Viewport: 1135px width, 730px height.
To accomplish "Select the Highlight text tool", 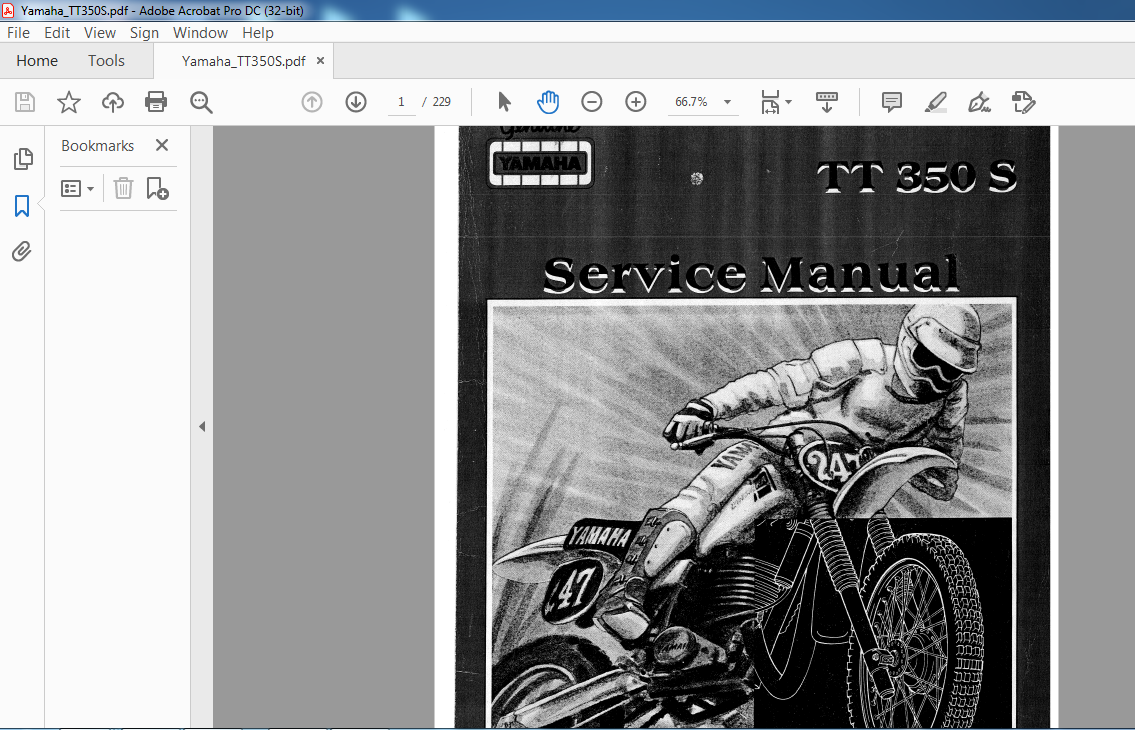I will tap(936, 102).
